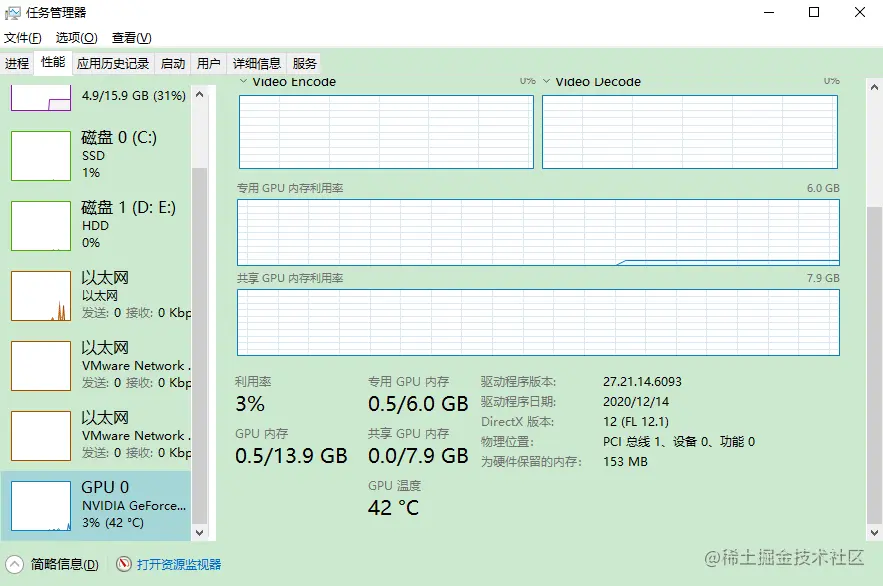Viewport: 883px width, 586px height.
Task: Click the Resource Monitor icon
Action: click(x=123, y=563)
